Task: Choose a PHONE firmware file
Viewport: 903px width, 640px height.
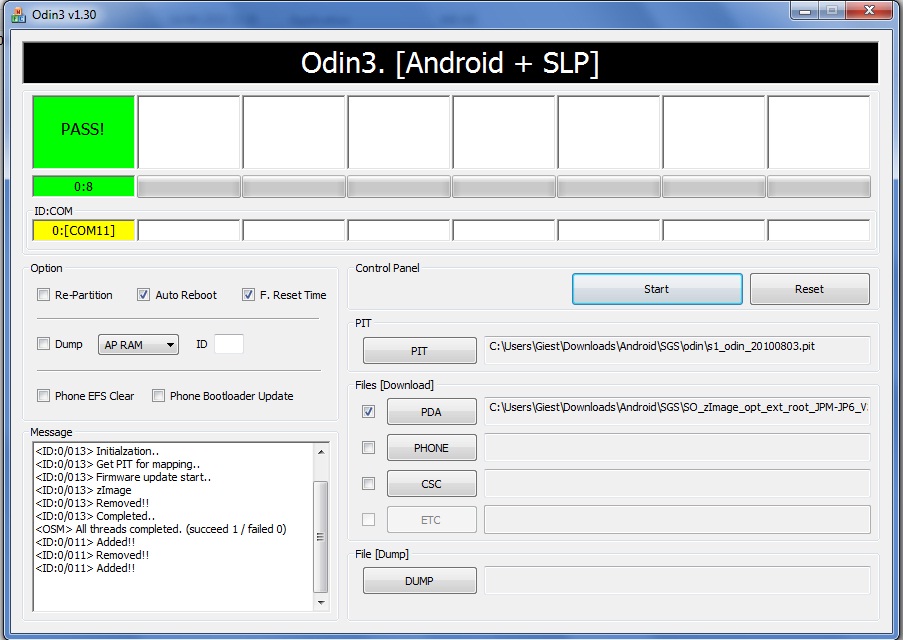Action: click(432, 448)
